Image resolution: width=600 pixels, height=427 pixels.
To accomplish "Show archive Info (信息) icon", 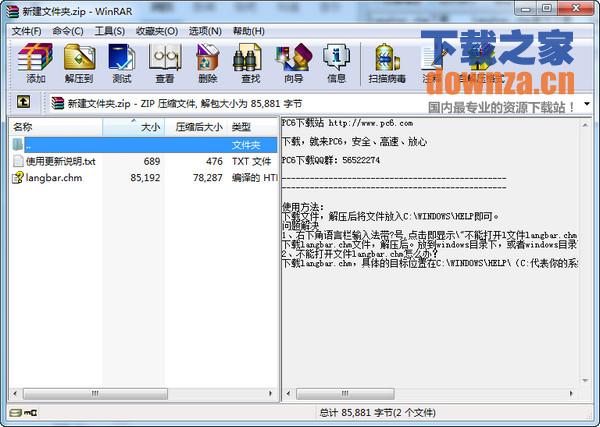I will click(x=336, y=63).
